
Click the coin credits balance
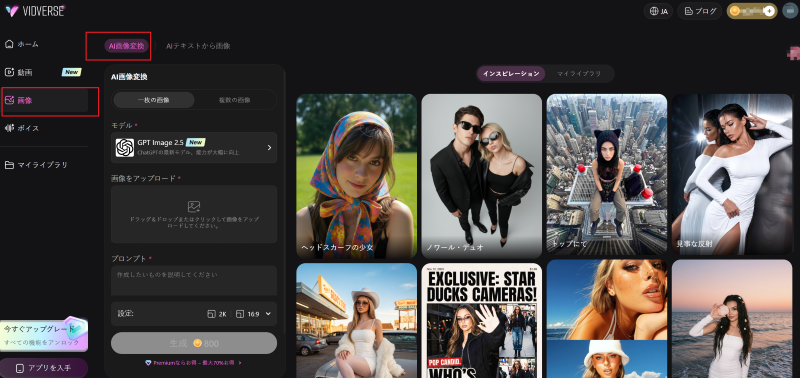tap(752, 11)
